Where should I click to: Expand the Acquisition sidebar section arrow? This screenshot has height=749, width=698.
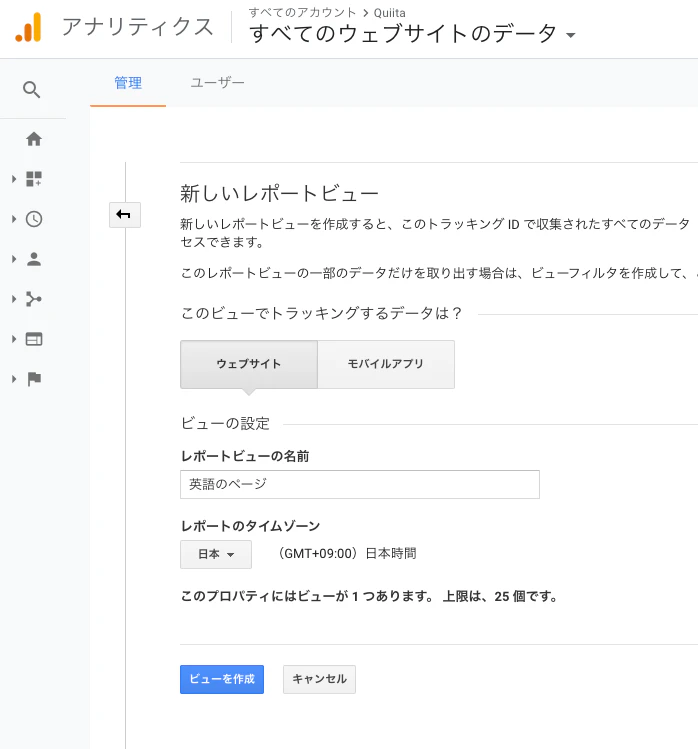click(x=14, y=299)
